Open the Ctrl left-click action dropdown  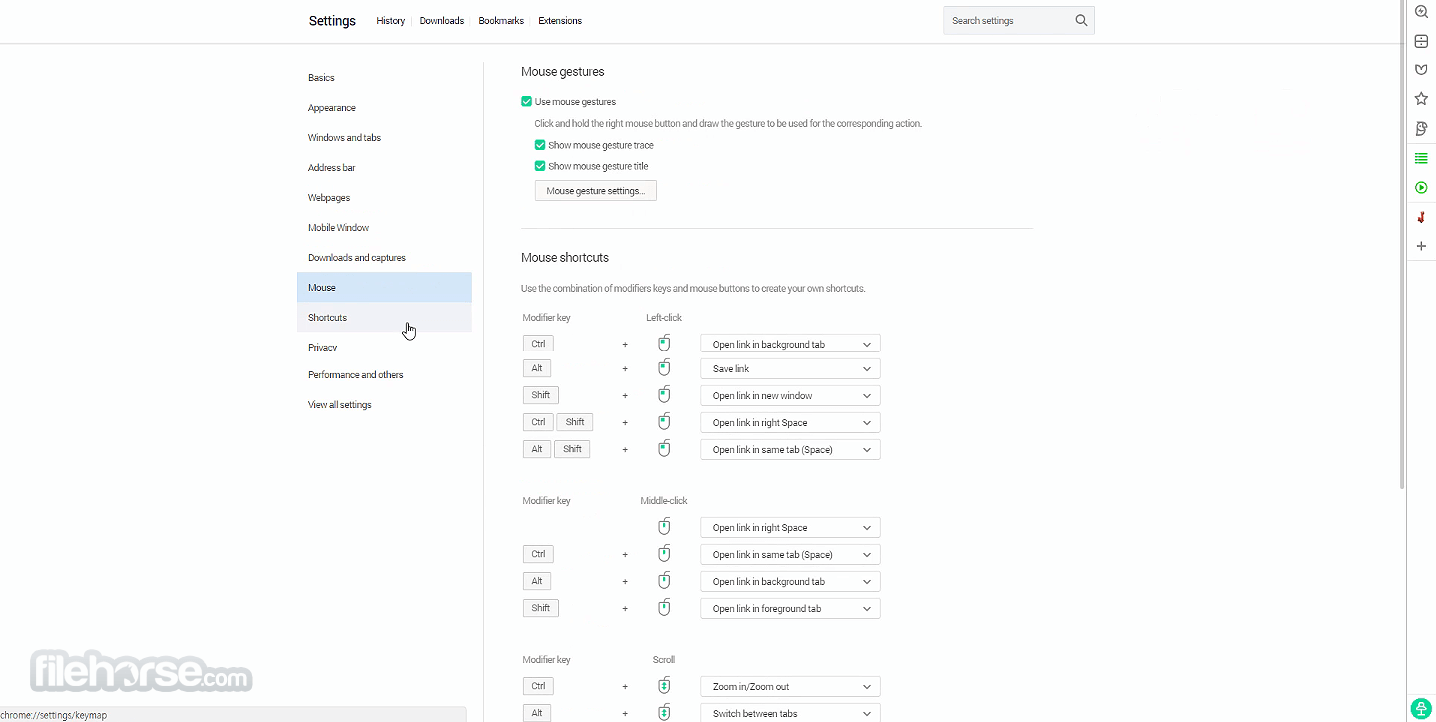point(790,345)
